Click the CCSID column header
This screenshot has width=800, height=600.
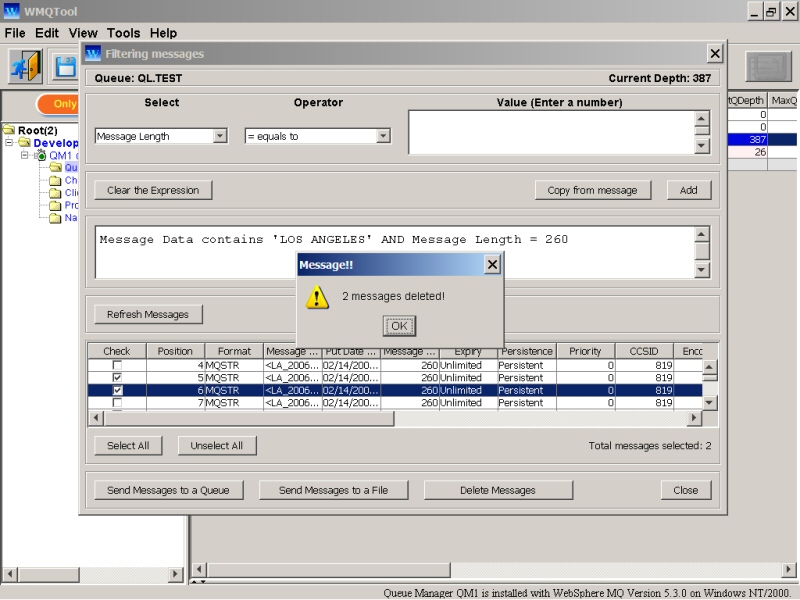click(x=644, y=351)
